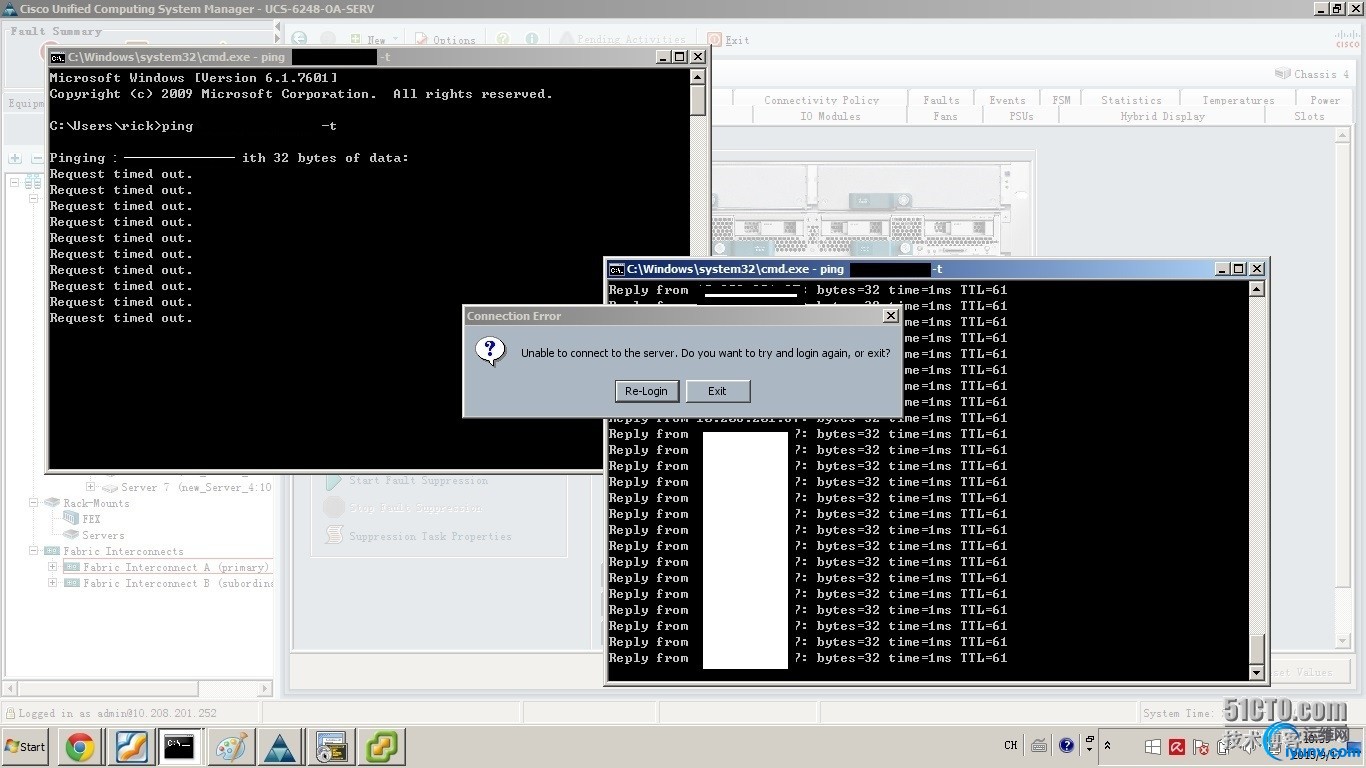Click the keyboard icon in language bar

coord(1039,746)
